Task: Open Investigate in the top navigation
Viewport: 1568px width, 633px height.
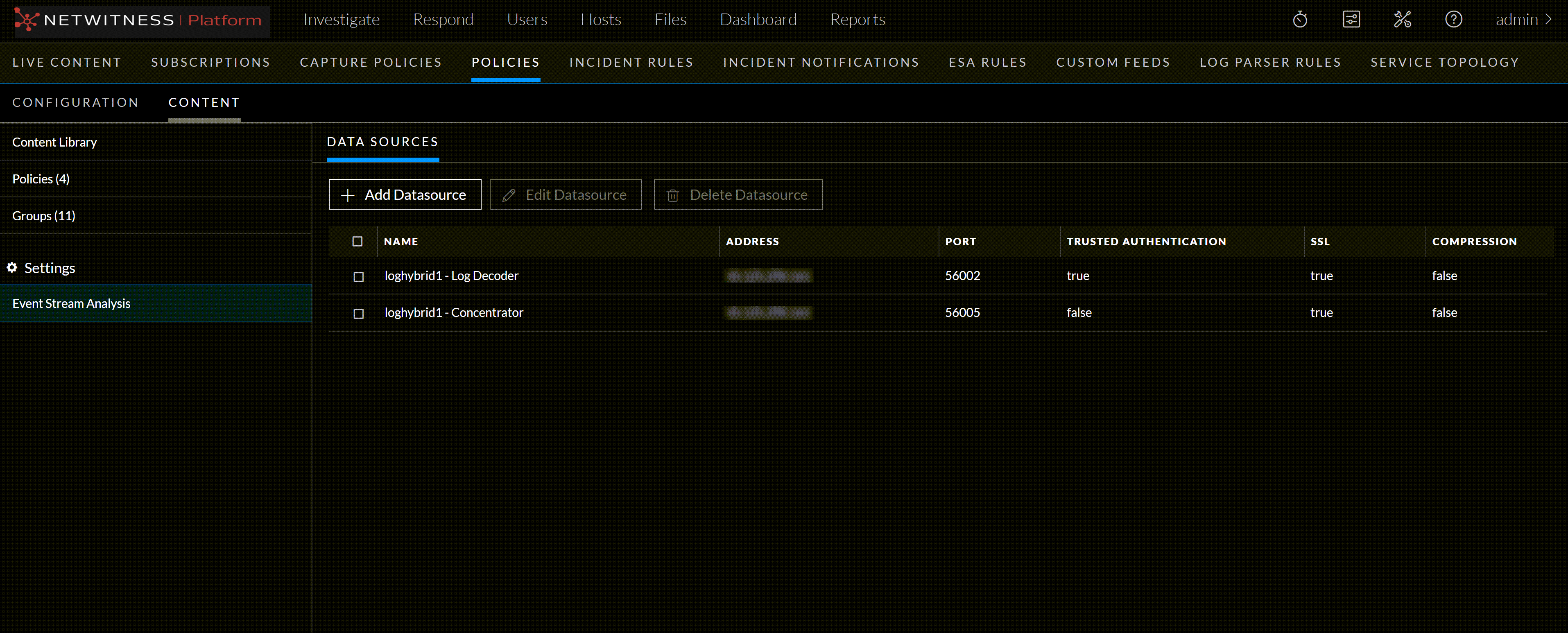Action: (342, 20)
